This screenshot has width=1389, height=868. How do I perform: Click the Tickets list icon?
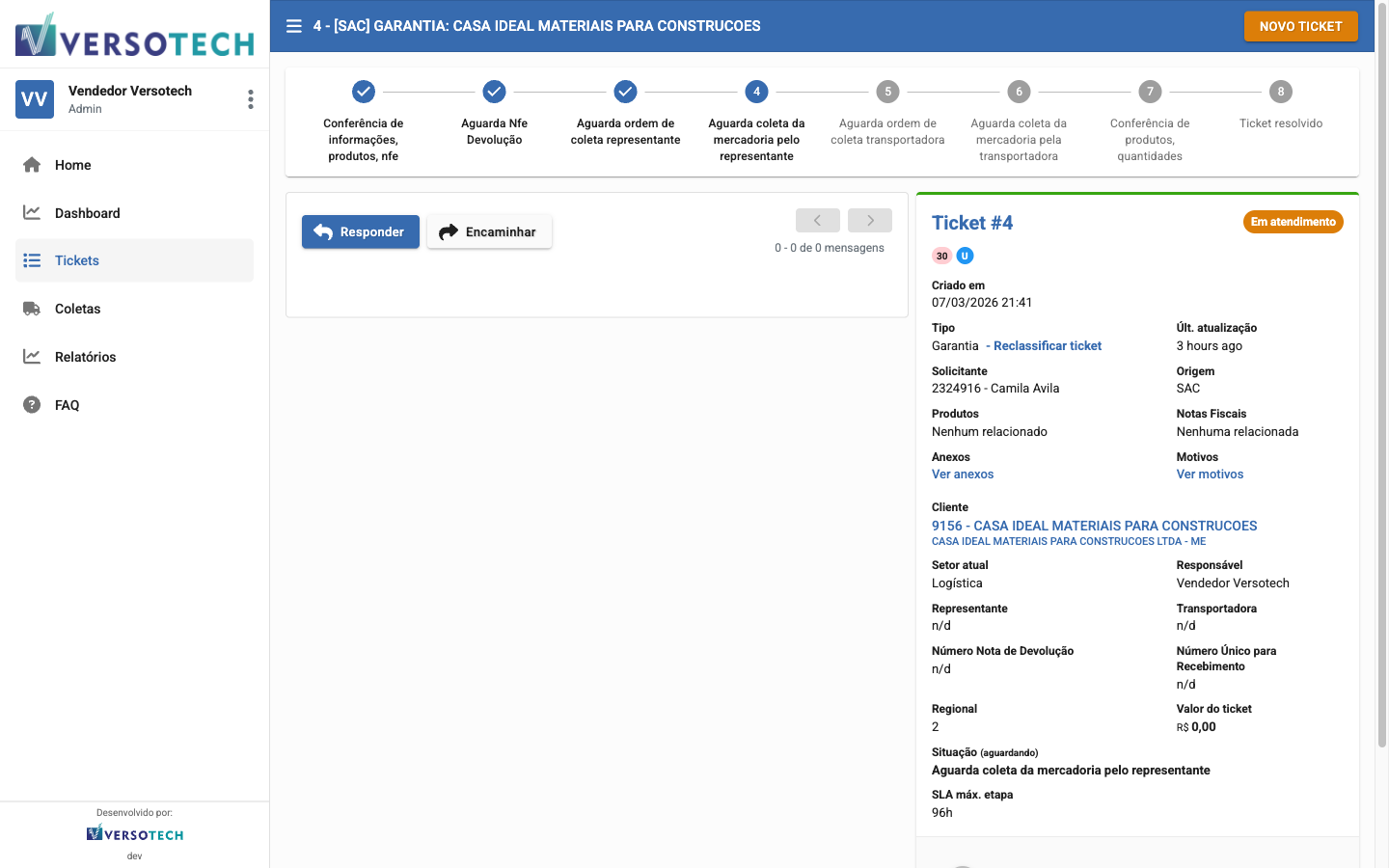click(32, 260)
